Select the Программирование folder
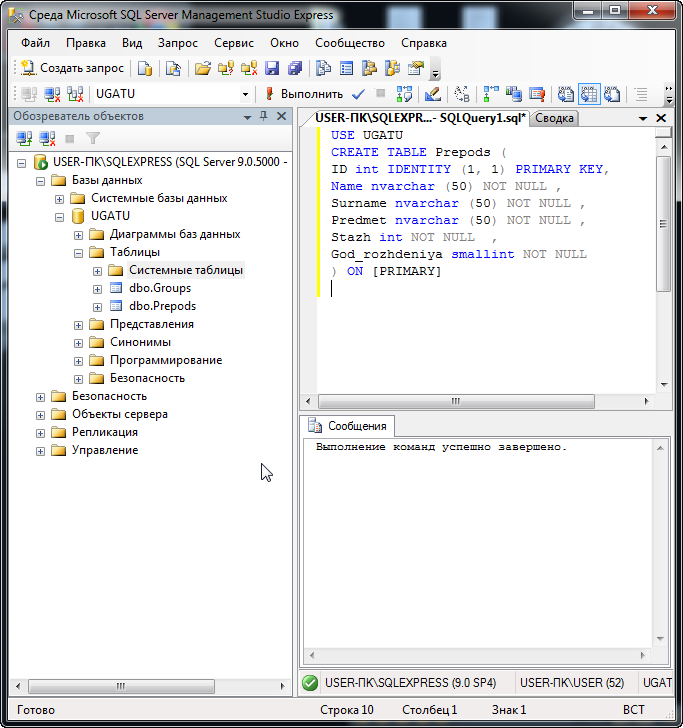The image size is (683, 728). (x=166, y=360)
